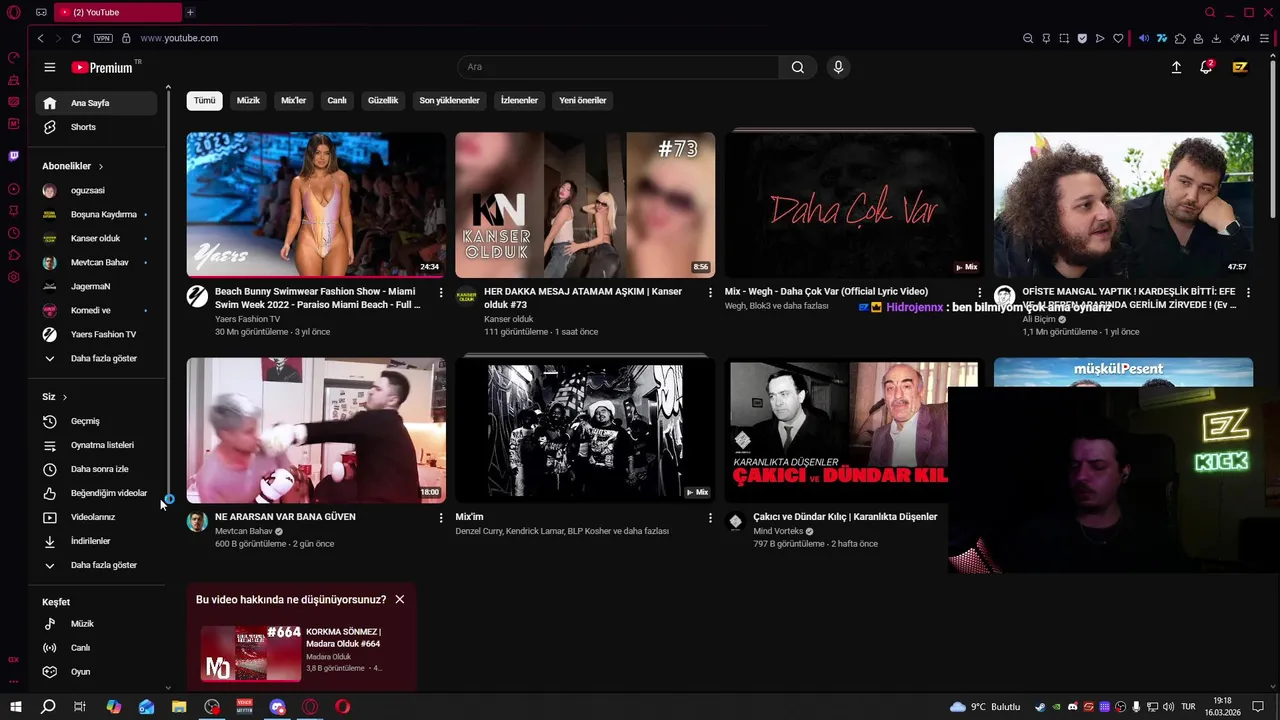This screenshot has width=1280, height=720.
Task: Select the Yeni öneriler filter chip
Action: tap(583, 100)
